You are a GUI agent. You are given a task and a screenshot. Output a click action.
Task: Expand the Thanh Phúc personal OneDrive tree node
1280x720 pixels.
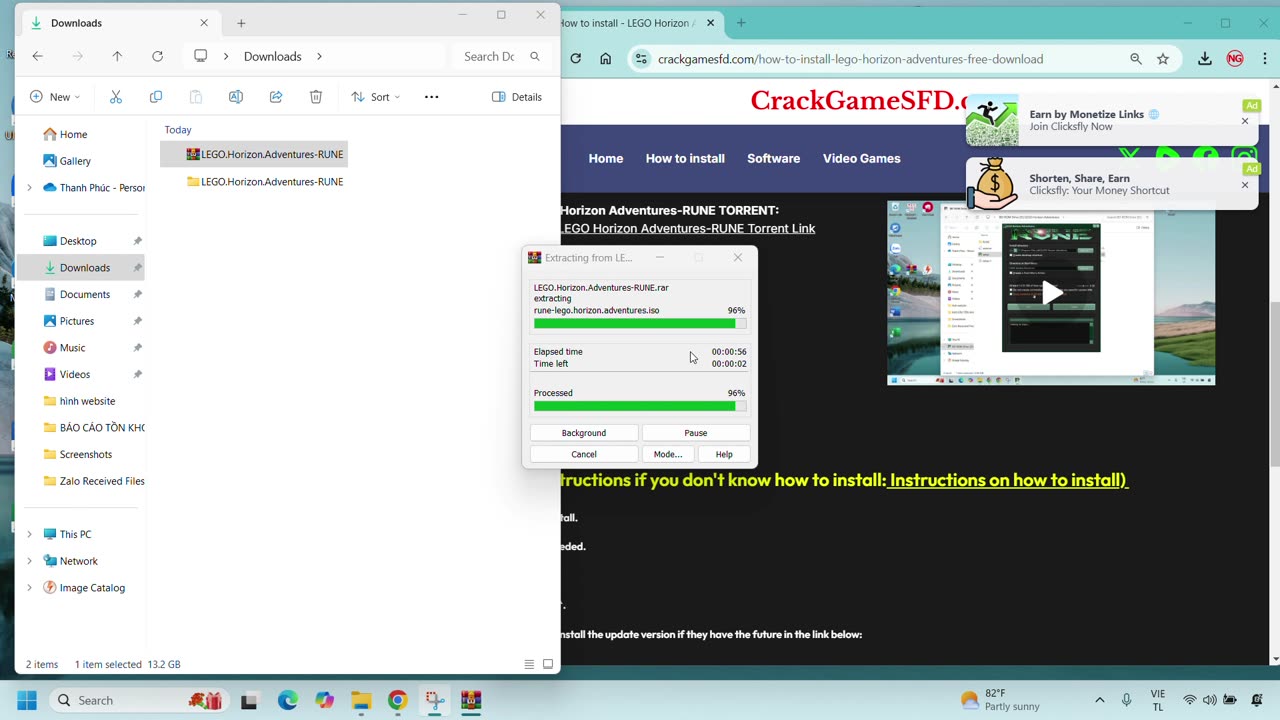(x=29, y=188)
